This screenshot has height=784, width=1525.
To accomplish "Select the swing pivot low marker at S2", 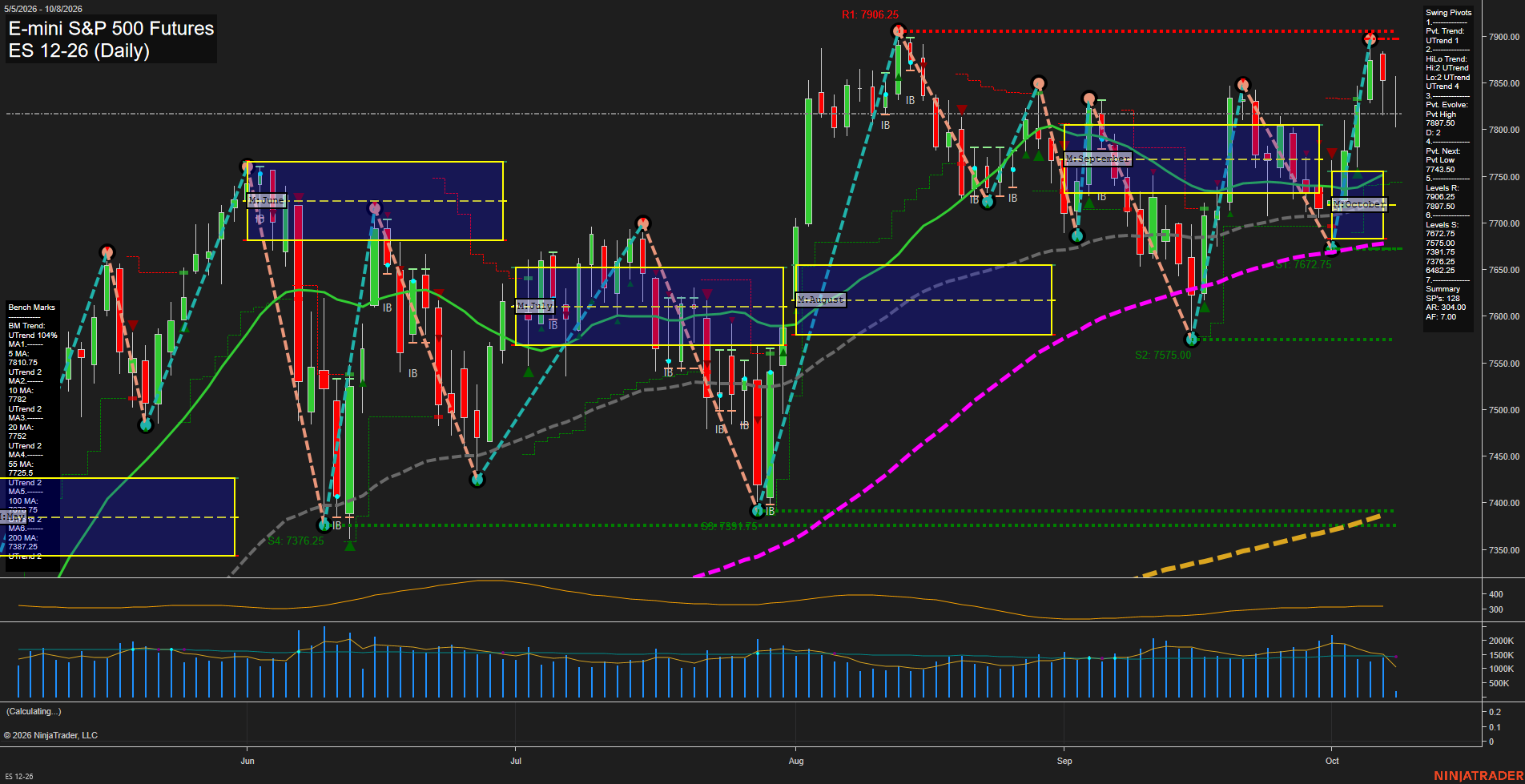I will [1191, 340].
